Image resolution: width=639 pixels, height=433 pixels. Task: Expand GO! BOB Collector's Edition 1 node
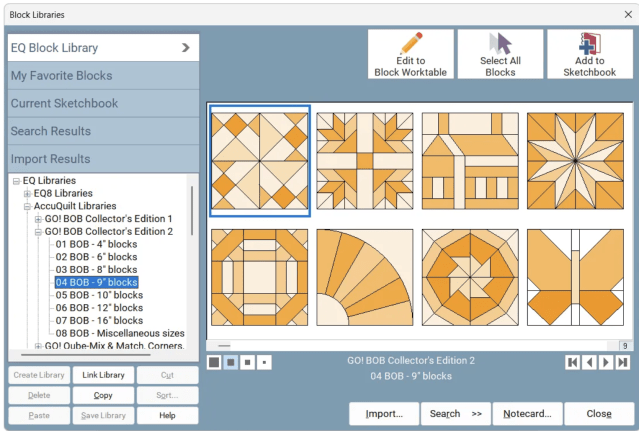(x=38, y=219)
